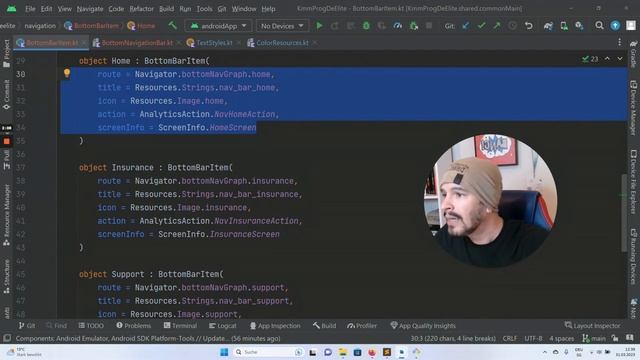Open the main Git branch selector

coord(594,338)
